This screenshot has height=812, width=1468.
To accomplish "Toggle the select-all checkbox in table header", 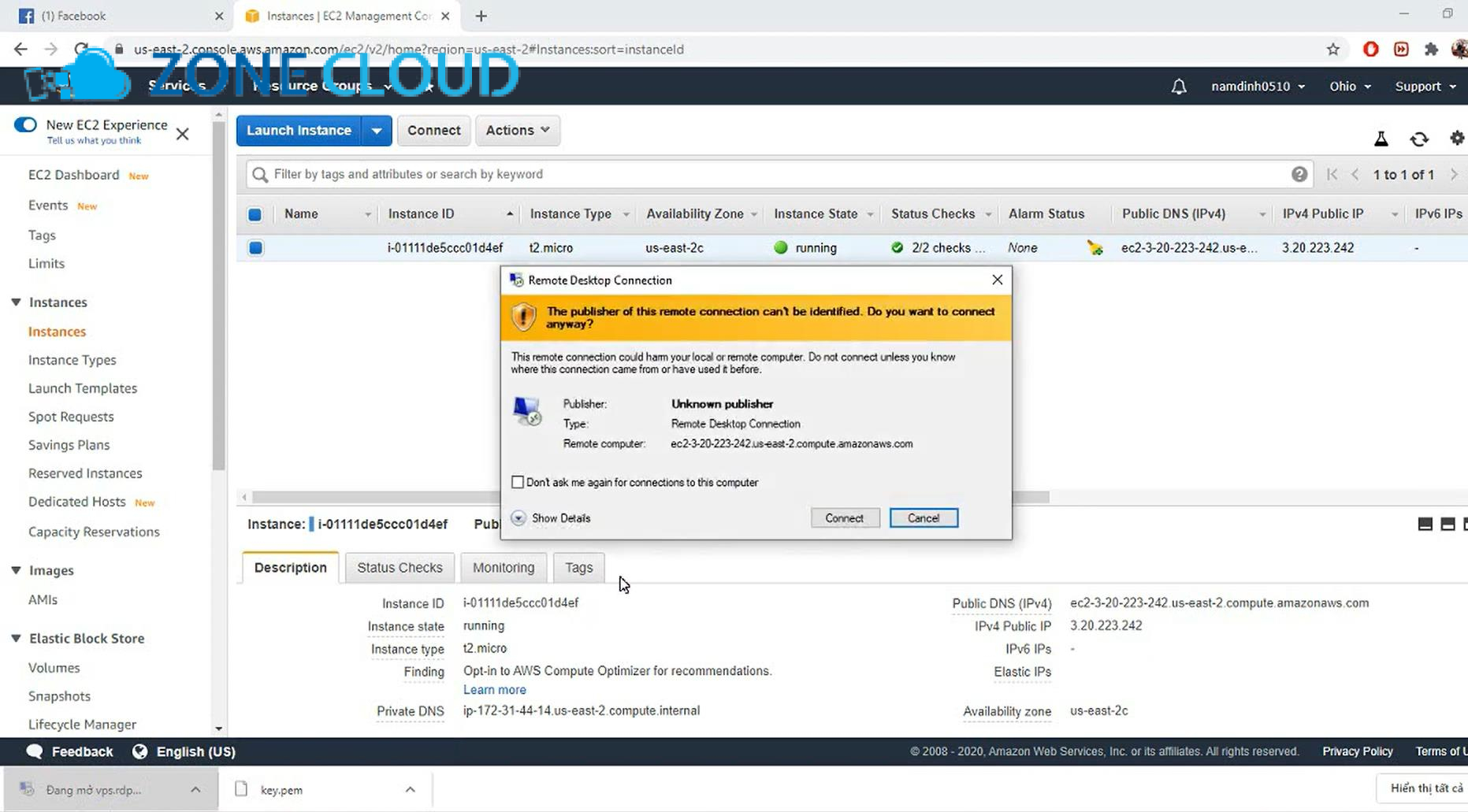I will [255, 213].
